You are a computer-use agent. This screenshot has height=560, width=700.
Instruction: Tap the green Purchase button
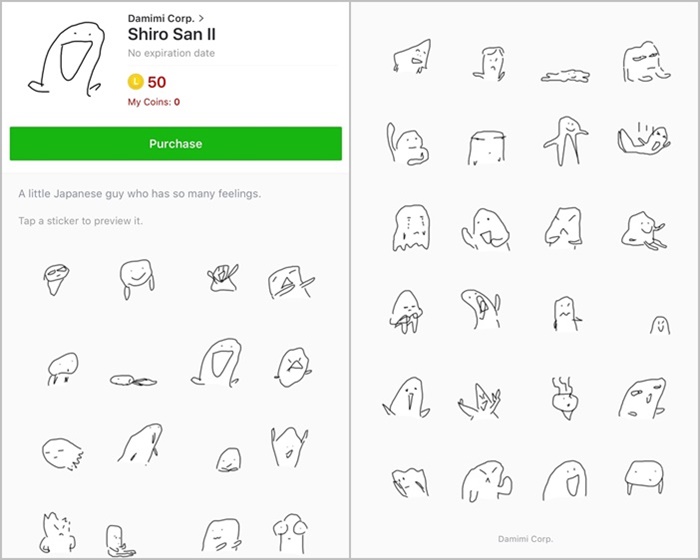pyautogui.click(x=176, y=143)
